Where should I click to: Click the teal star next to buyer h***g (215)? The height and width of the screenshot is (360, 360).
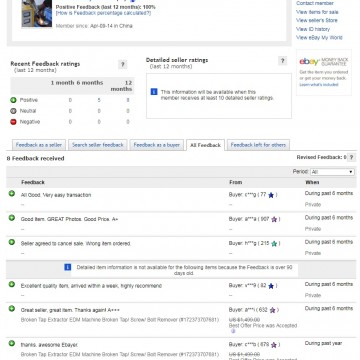pos(274,244)
